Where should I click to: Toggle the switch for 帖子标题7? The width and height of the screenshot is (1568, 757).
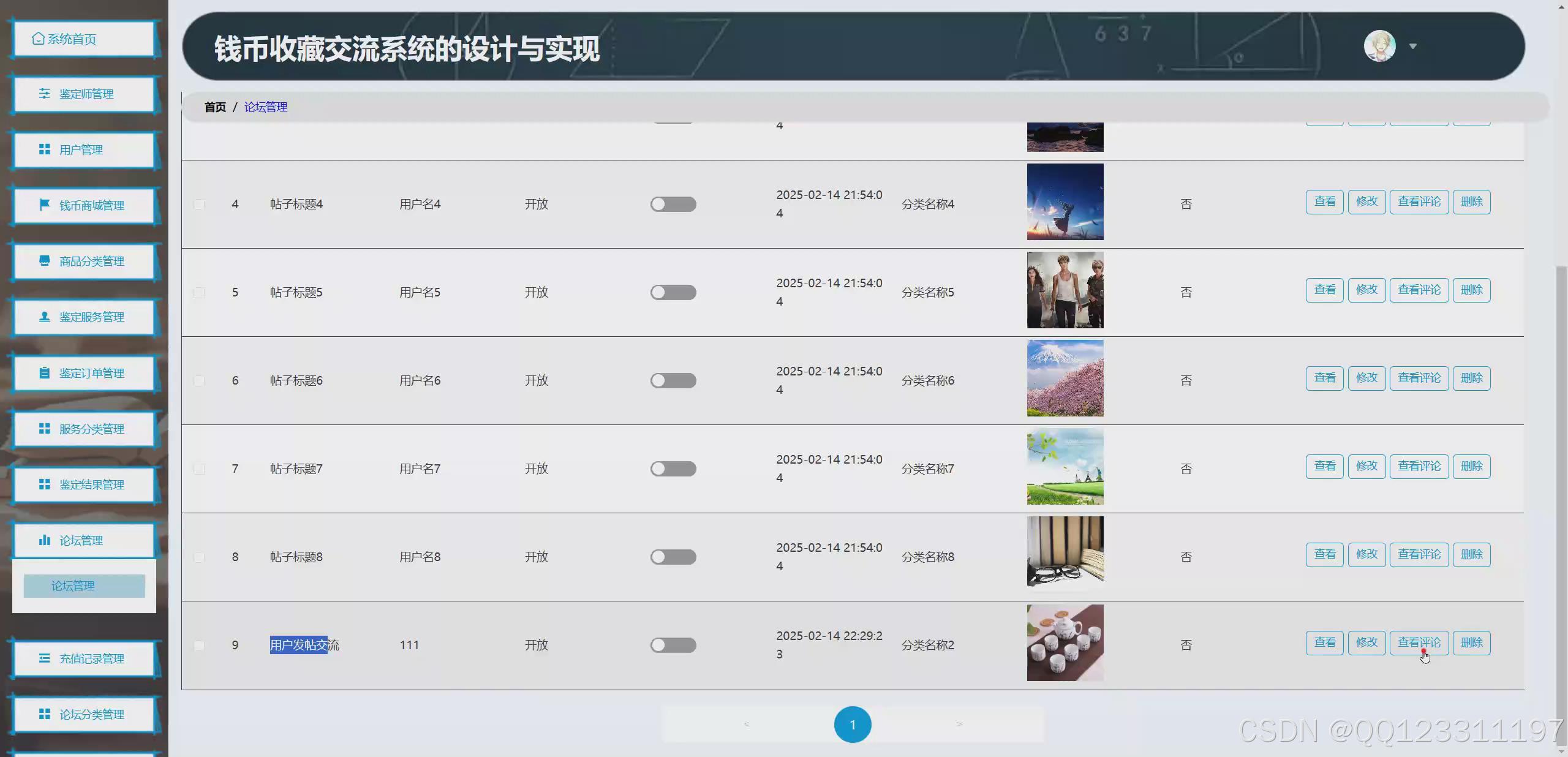[673, 469]
